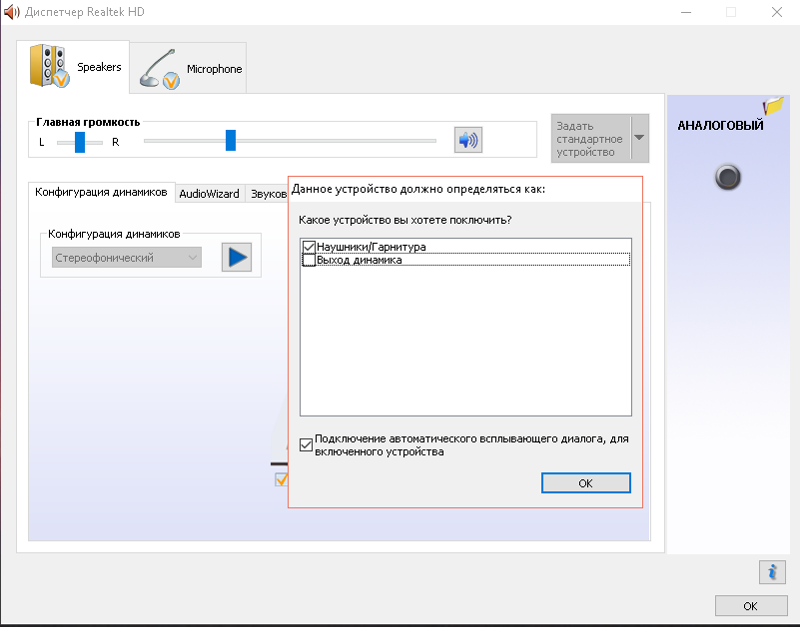Viewport: 800px width, 627px height.
Task: Click the 'АНАЛОГОВЫЙ' panel heading
Action: tap(720, 126)
